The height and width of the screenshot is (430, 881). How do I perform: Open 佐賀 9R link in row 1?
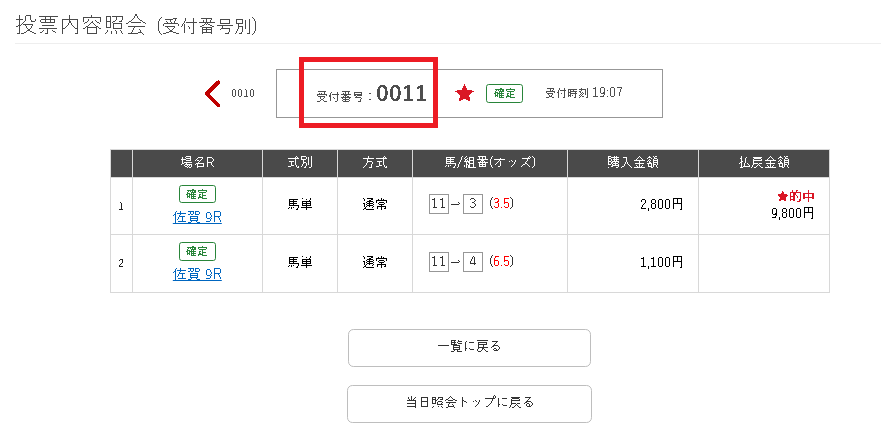pos(197,217)
